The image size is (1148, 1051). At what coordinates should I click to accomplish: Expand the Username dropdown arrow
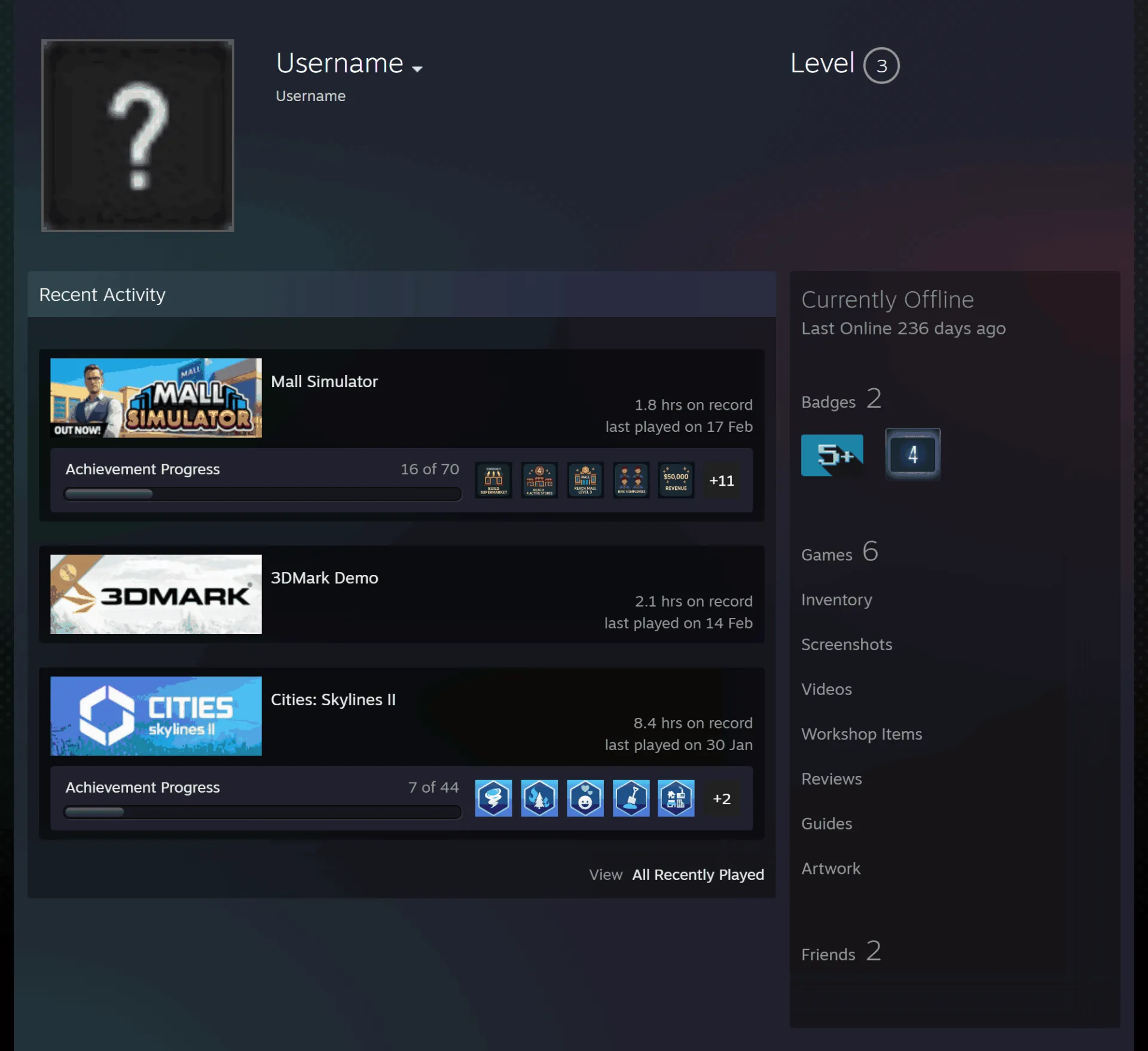point(417,69)
